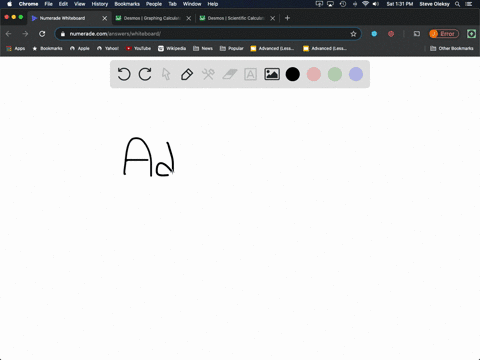Redo the whiteboard stroke
This screenshot has width=480, height=360.
(145, 74)
